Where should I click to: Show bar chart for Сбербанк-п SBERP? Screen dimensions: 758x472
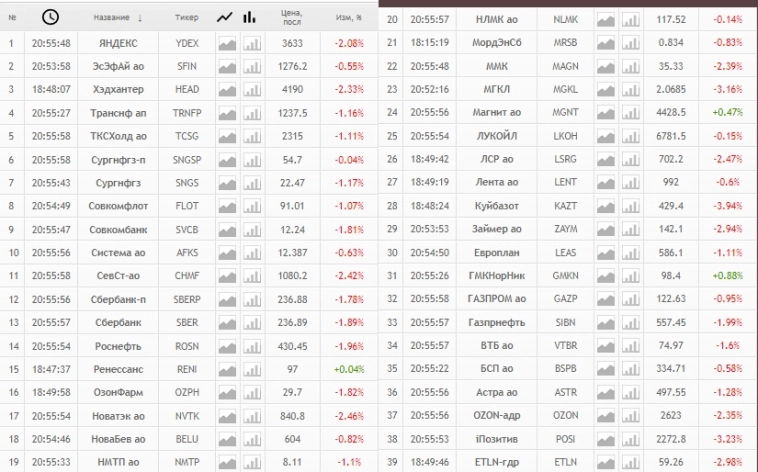(x=252, y=299)
